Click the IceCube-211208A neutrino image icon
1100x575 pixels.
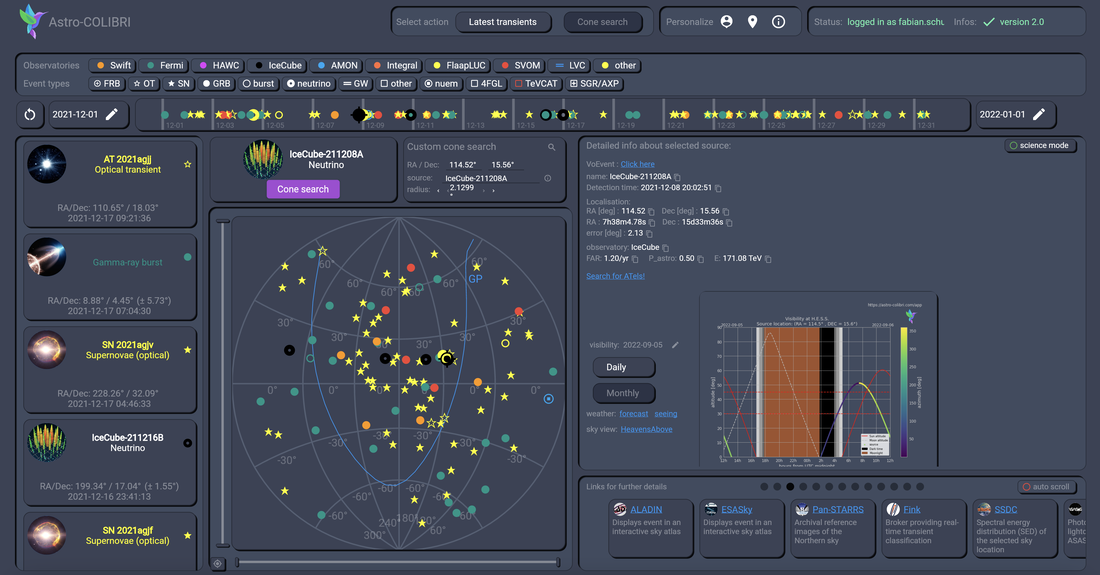click(x=263, y=159)
